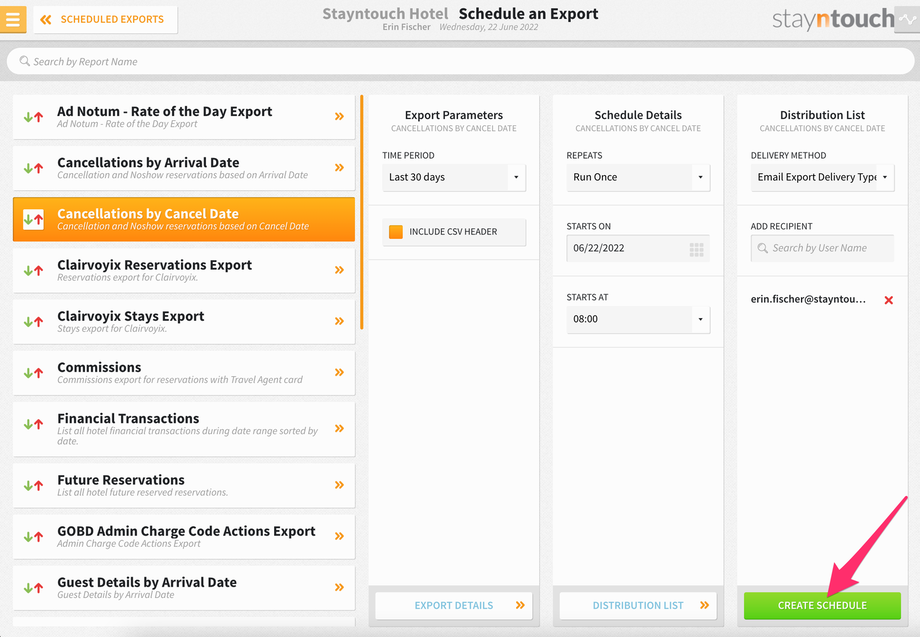Open Time Period dropdown showing Last 30 days

tap(454, 177)
